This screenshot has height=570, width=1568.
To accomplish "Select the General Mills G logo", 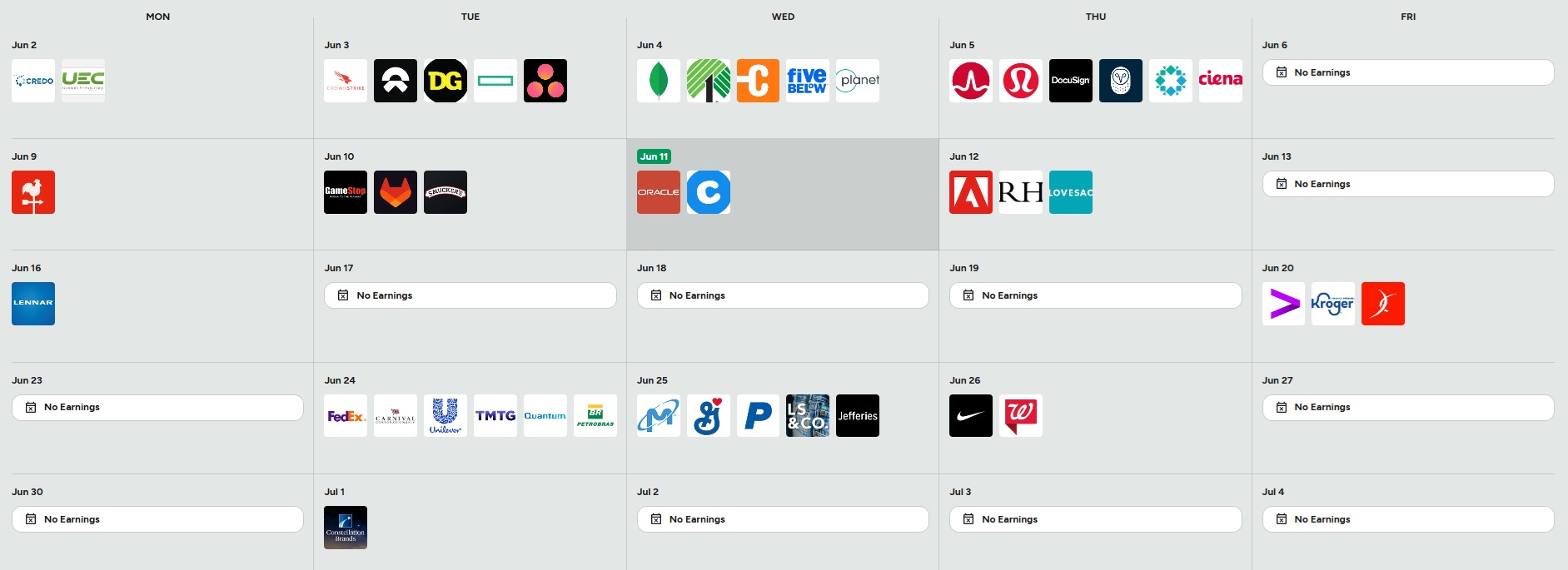I will pyautogui.click(x=709, y=416).
